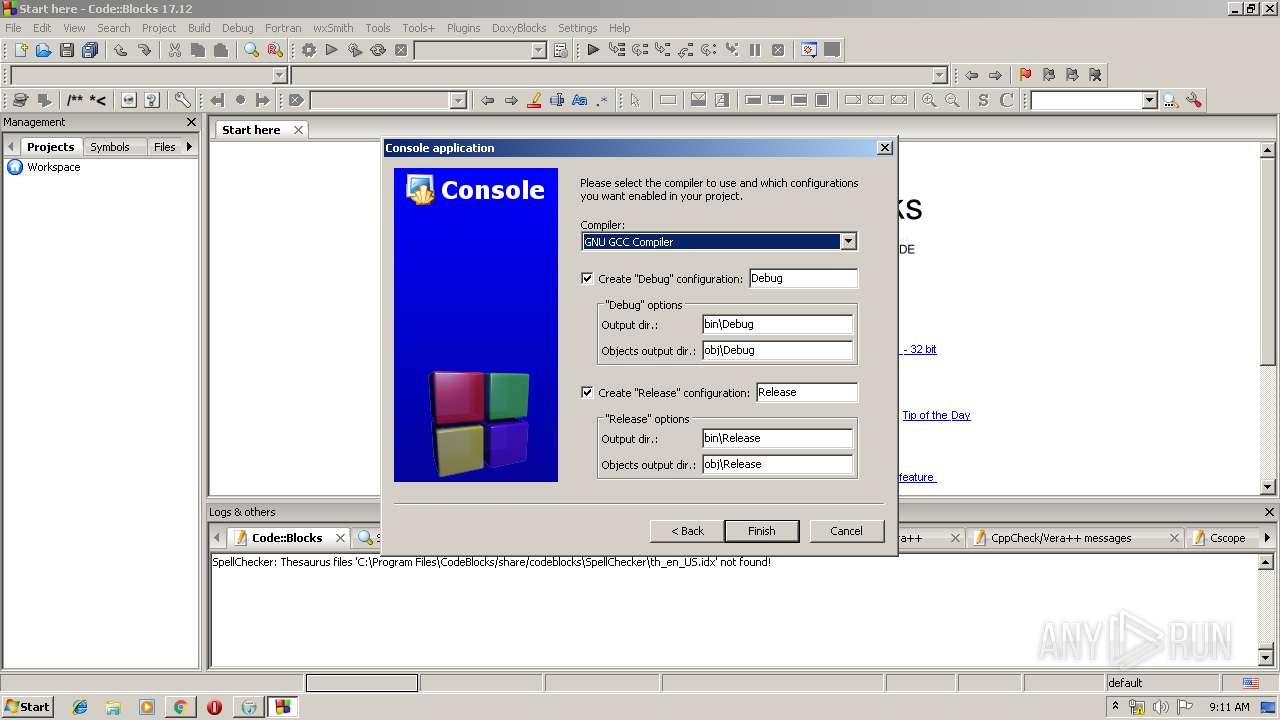1280x720 pixels.
Task: Click the Highlight pencil icon
Action: 534,100
